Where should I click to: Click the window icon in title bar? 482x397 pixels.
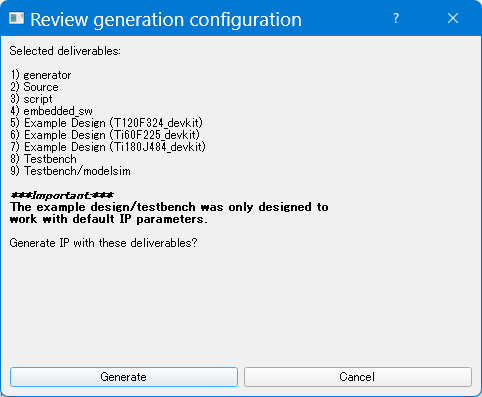tap(16, 18)
